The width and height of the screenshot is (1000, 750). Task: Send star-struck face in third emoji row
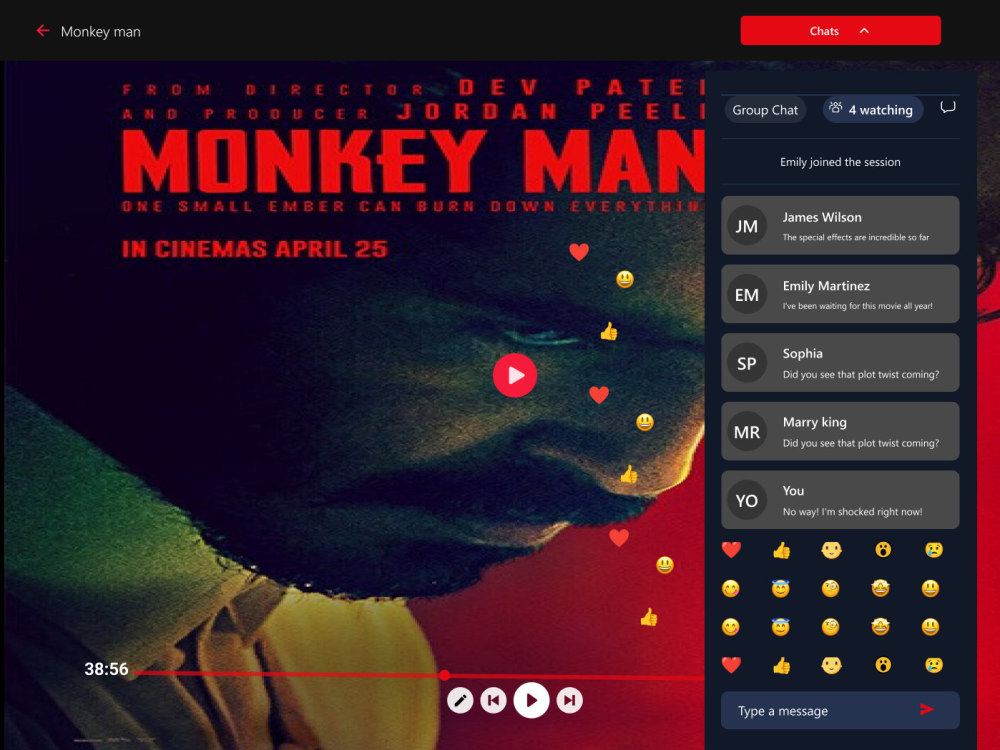coord(880,627)
